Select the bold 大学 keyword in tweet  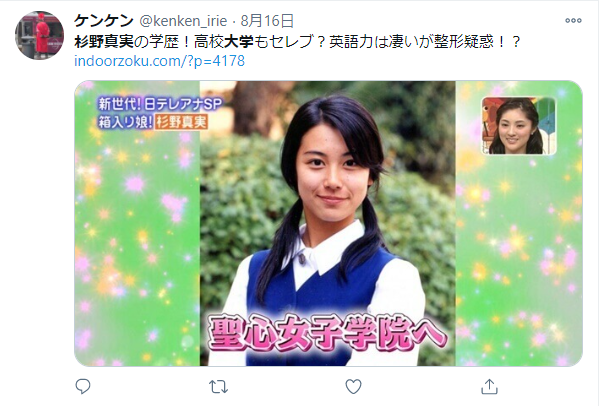pyautogui.click(x=238, y=41)
